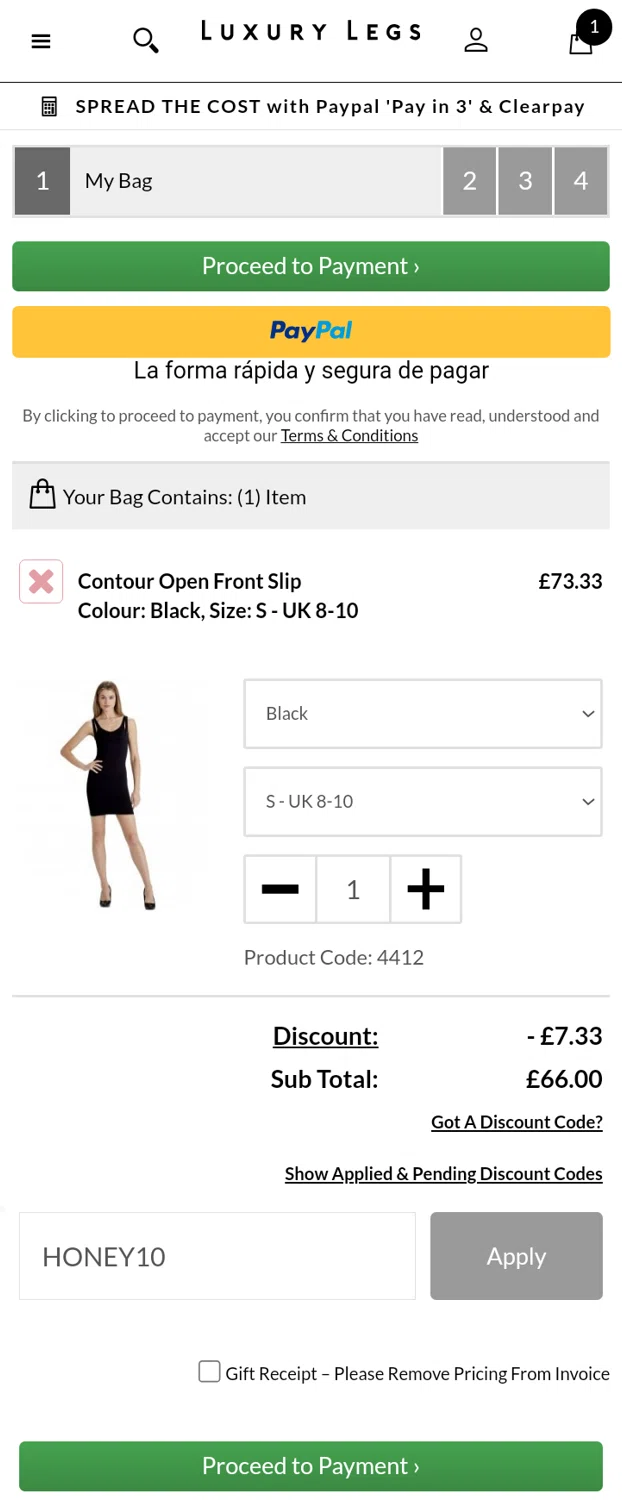Decrease quantity with the minus button
The height and width of the screenshot is (1500, 622).
(x=280, y=889)
